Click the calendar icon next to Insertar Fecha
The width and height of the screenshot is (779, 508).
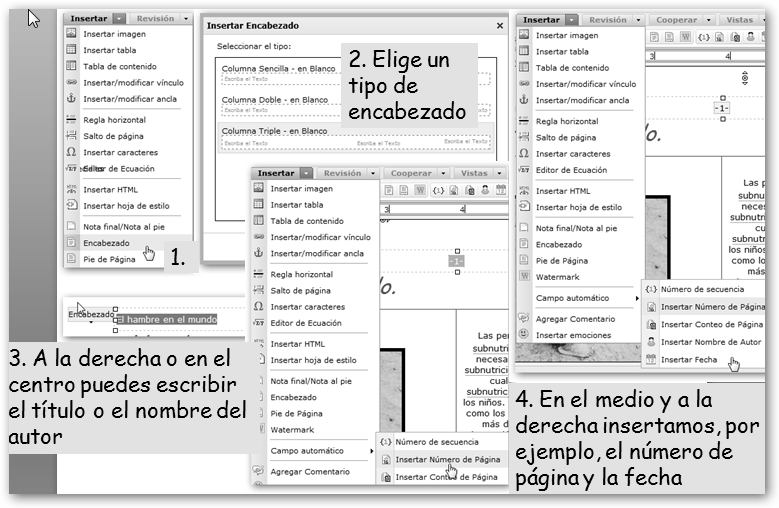[652, 360]
